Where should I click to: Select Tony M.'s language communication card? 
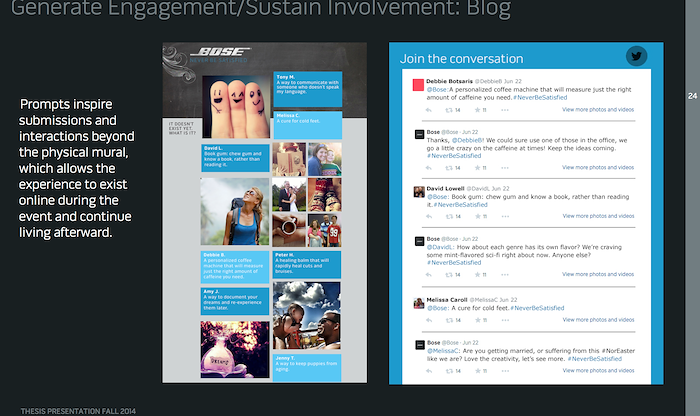click(x=308, y=89)
